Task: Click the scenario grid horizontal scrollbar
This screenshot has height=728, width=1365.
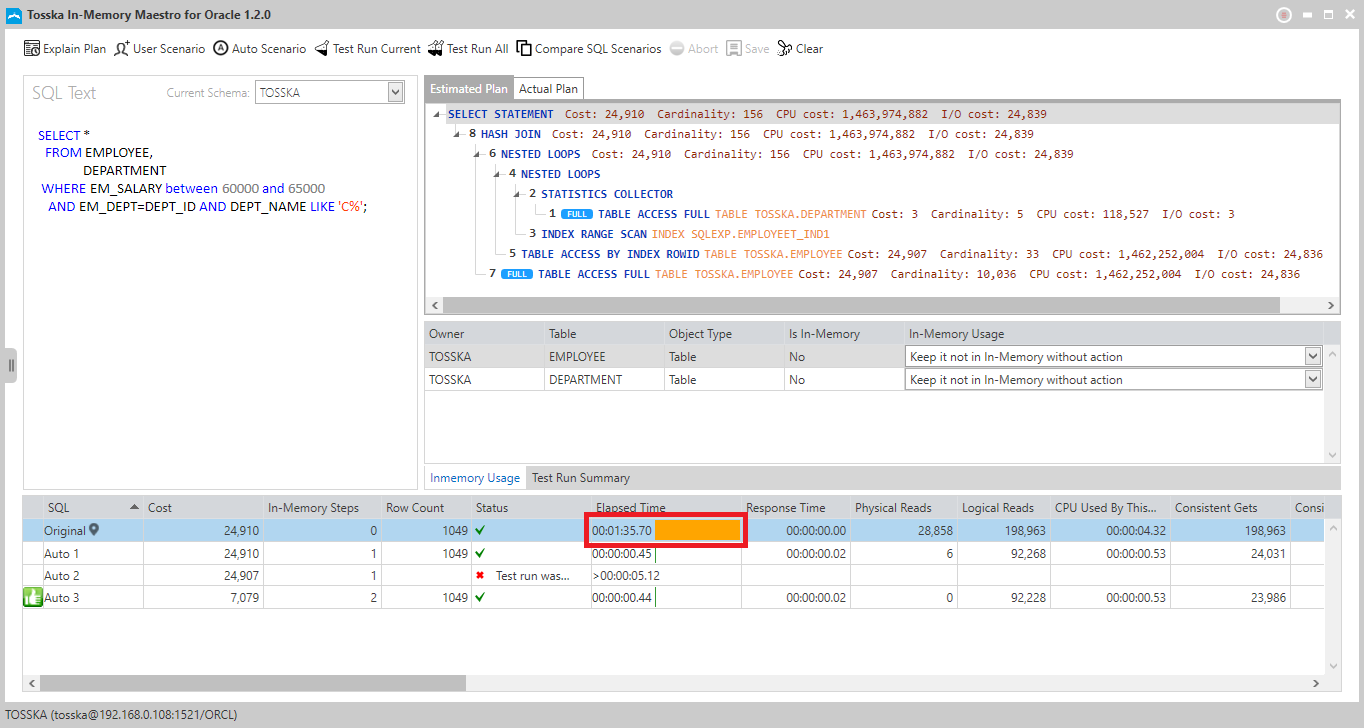Action: point(253,683)
